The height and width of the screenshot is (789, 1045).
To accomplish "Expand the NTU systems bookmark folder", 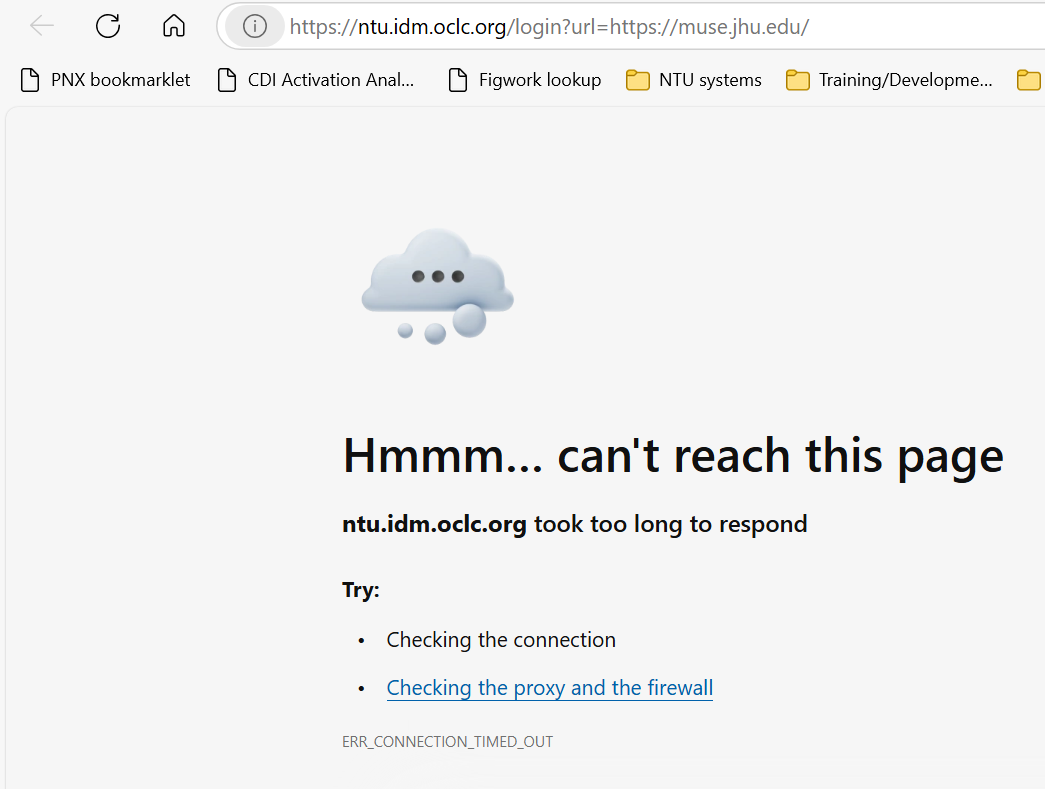I will click(694, 80).
